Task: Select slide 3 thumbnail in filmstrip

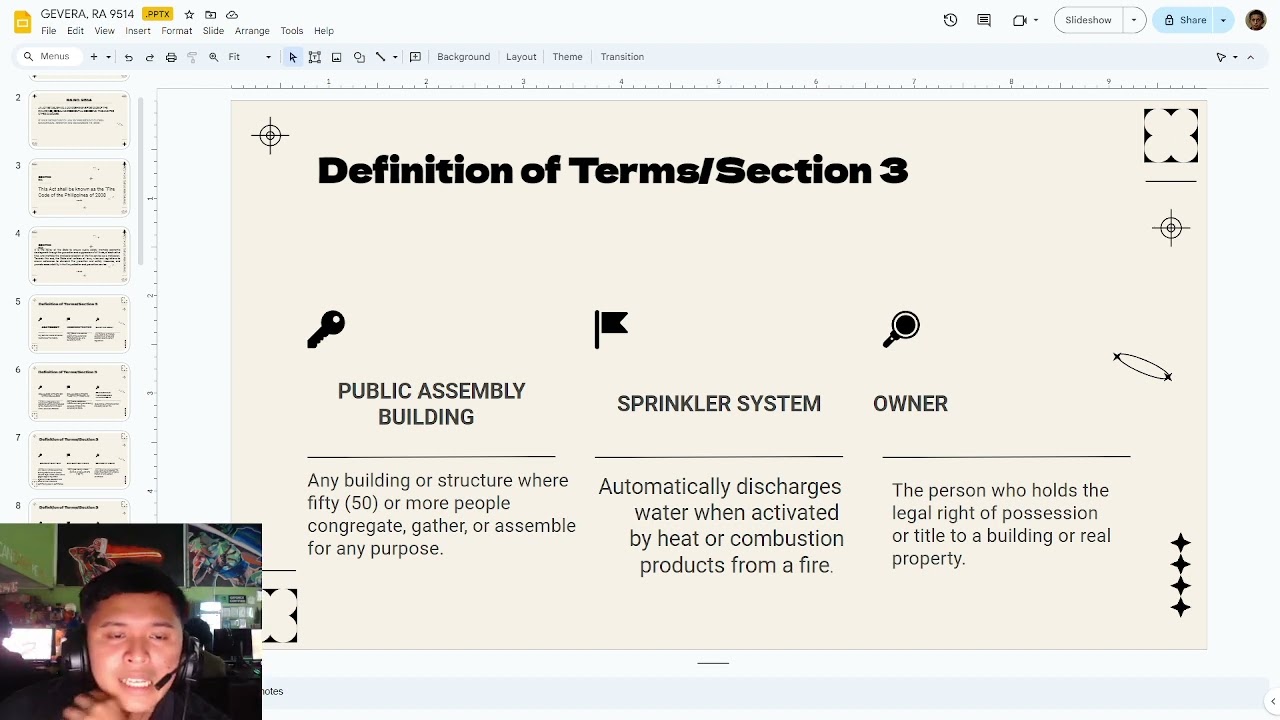Action: pos(79,188)
